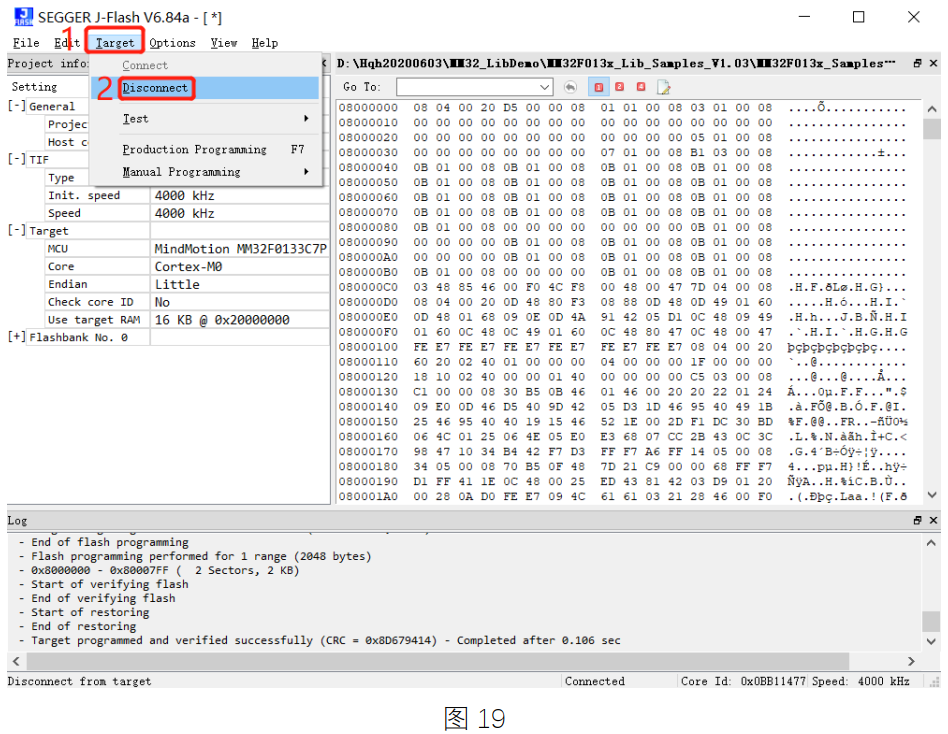
Task: Click the Setting column header
Action: tap(34, 86)
